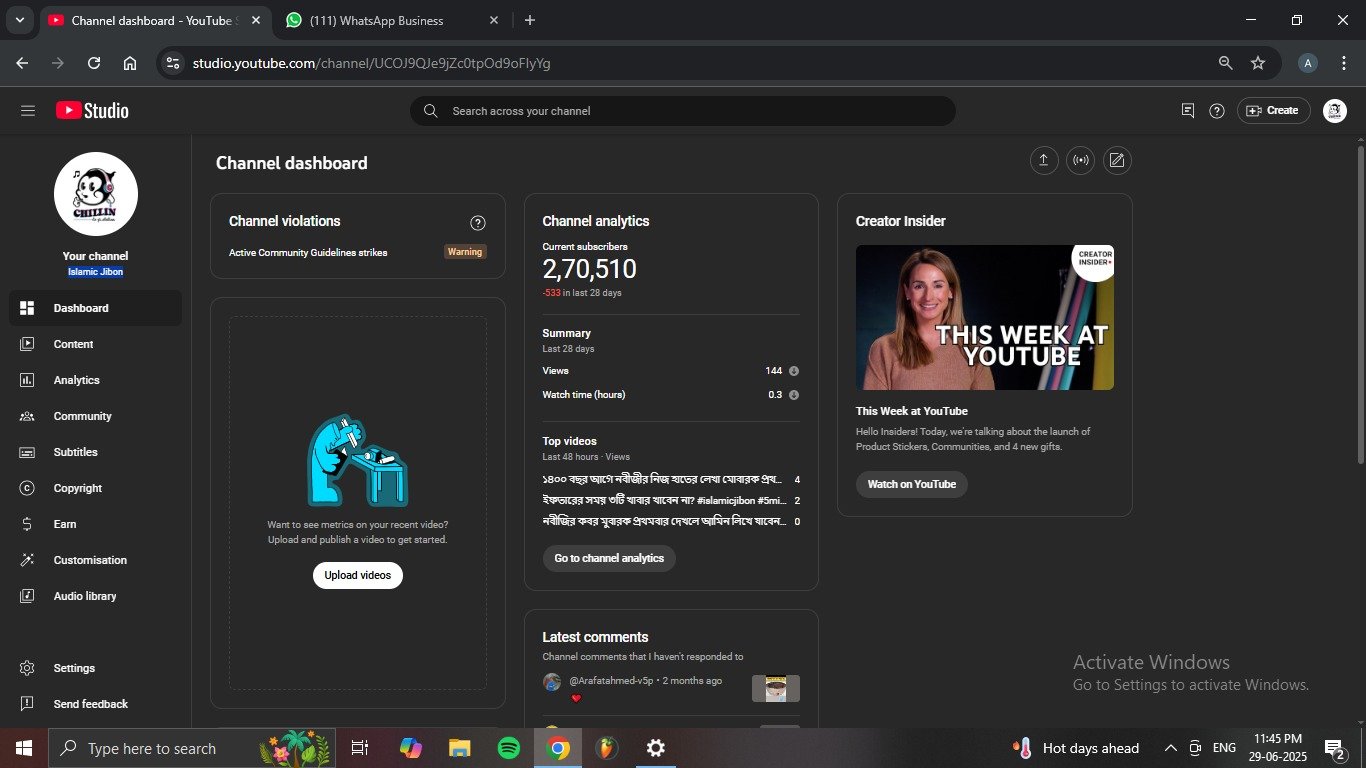
Task: Click the address bar URL
Action: 371,63
